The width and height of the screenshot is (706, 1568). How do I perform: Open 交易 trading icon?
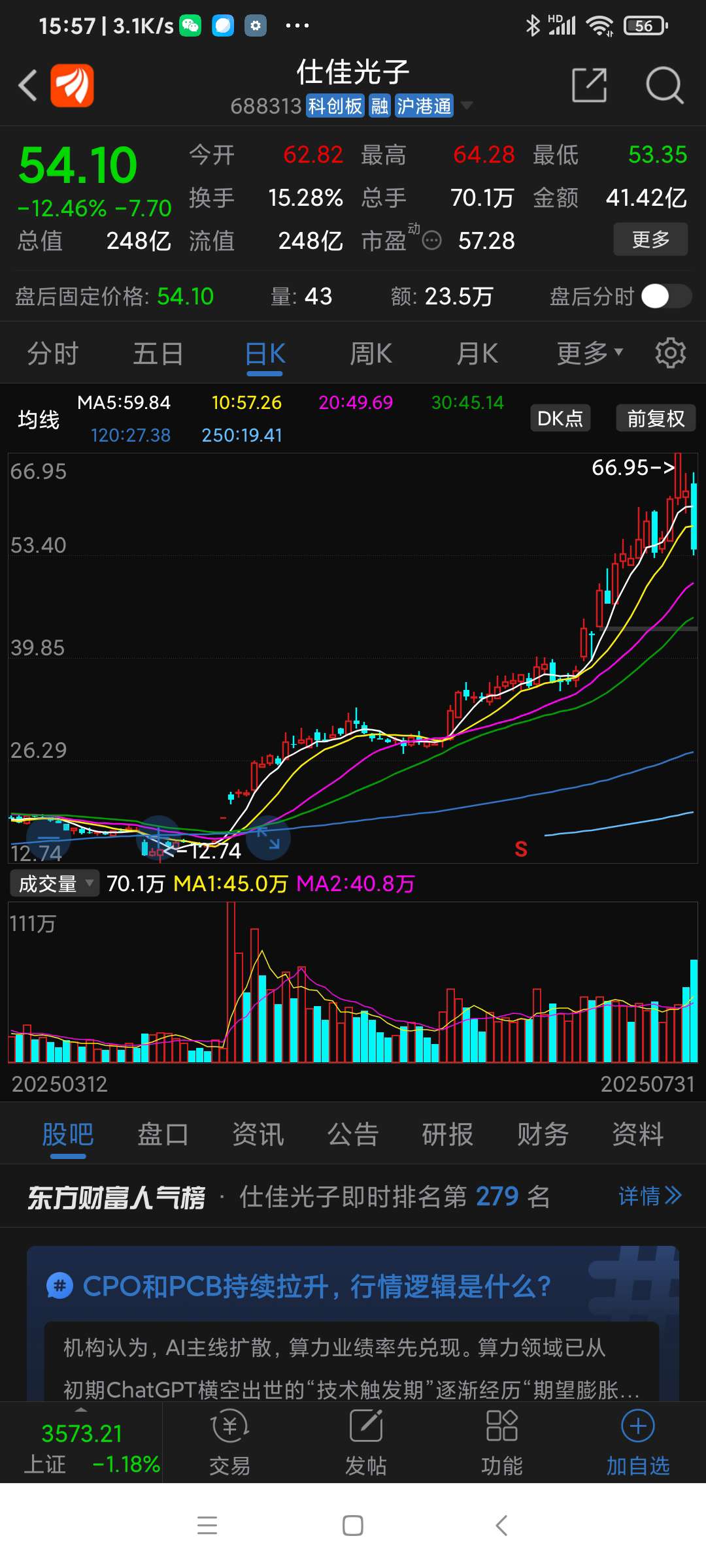tap(229, 1443)
